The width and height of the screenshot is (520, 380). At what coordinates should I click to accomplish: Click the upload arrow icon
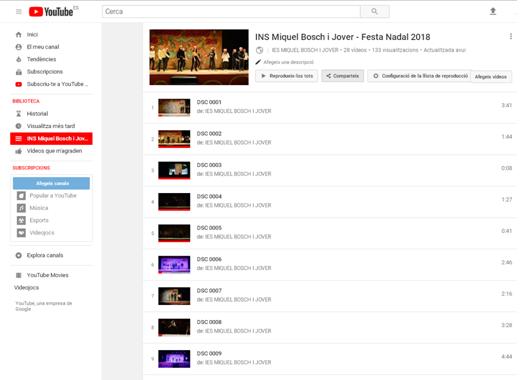[493, 12]
